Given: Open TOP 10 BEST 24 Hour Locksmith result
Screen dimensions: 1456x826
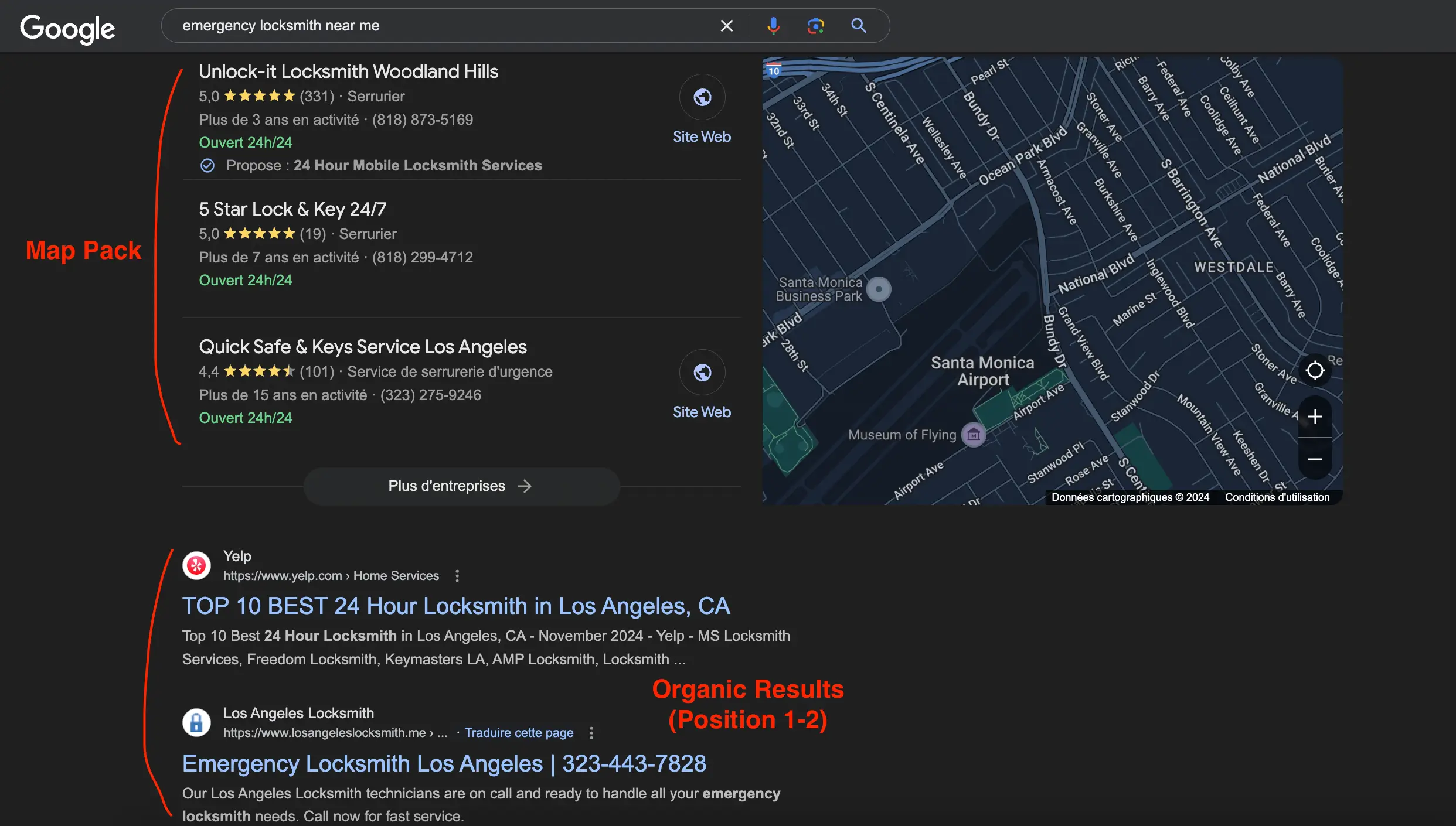Looking at the screenshot, I should coord(456,606).
